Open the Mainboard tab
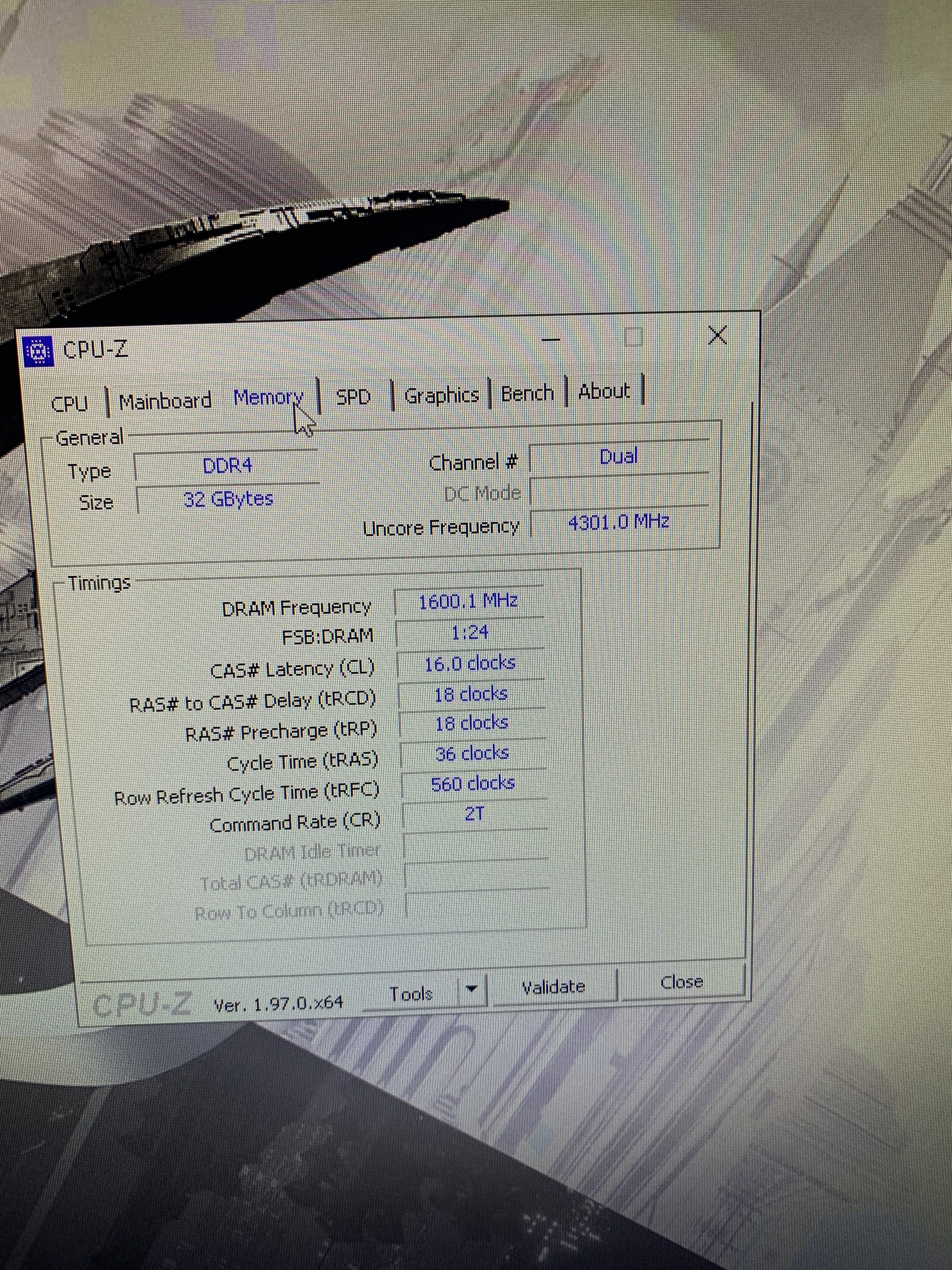This screenshot has height=1270, width=952. click(165, 401)
